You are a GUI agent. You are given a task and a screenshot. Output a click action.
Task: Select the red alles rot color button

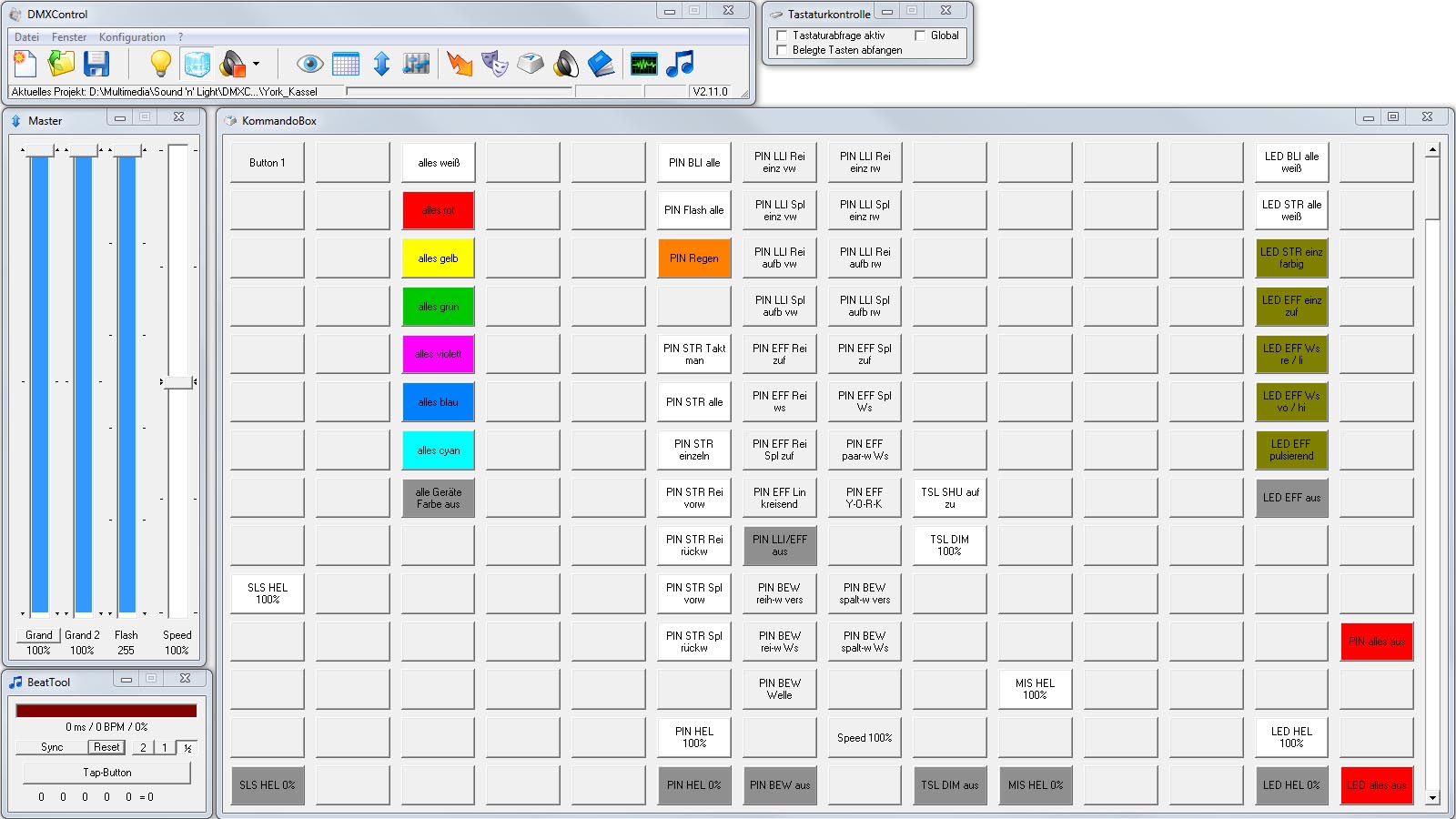tap(438, 210)
